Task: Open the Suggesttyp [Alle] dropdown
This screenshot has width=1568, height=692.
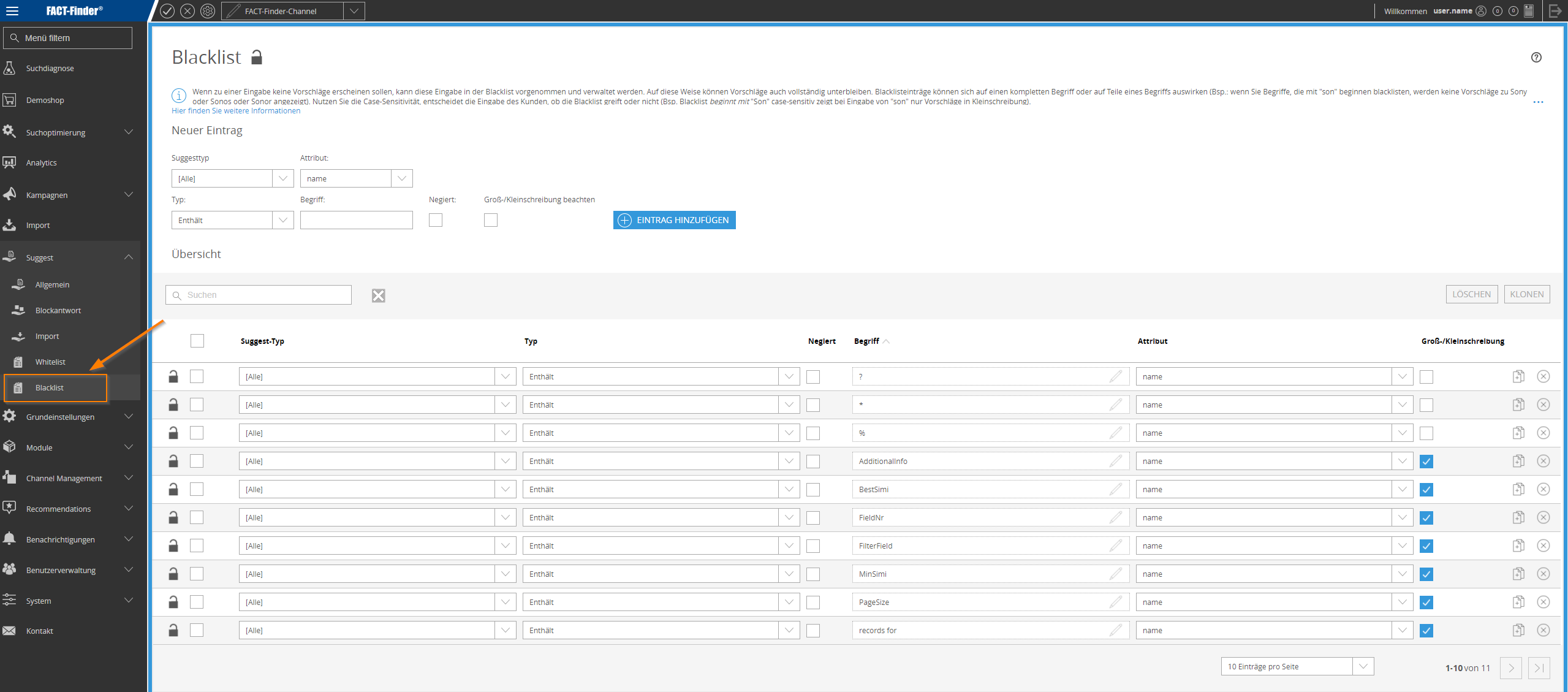Action: click(x=233, y=178)
